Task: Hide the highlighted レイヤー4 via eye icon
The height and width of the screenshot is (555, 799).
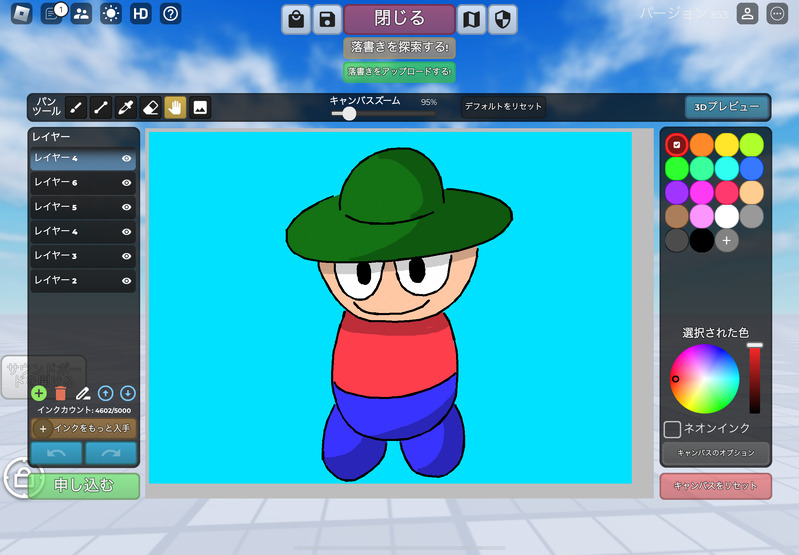Action: [x=126, y=158]
